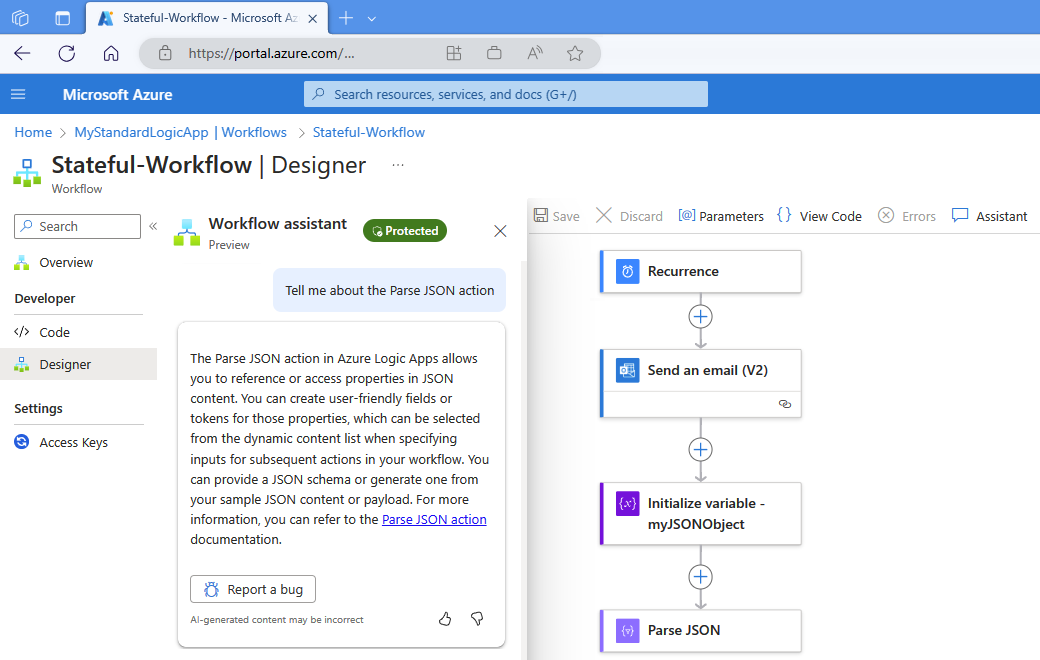Open the tab actions dropdown chevron

tap(372, 19)
